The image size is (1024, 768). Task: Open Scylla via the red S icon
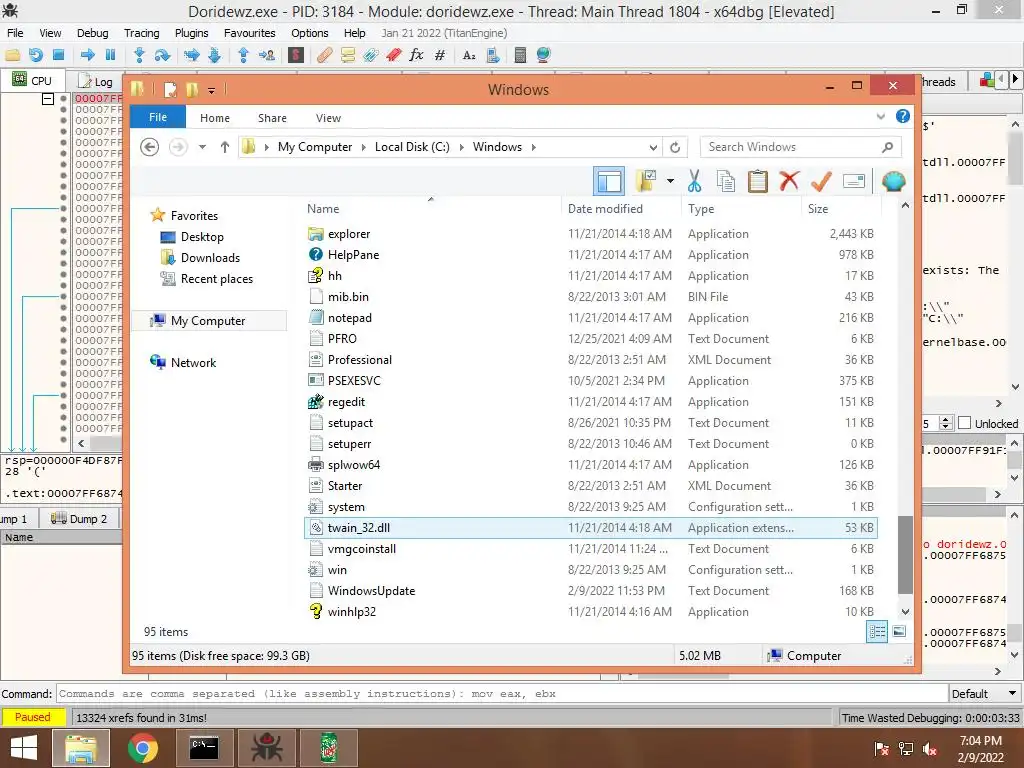tap(296, 56)
